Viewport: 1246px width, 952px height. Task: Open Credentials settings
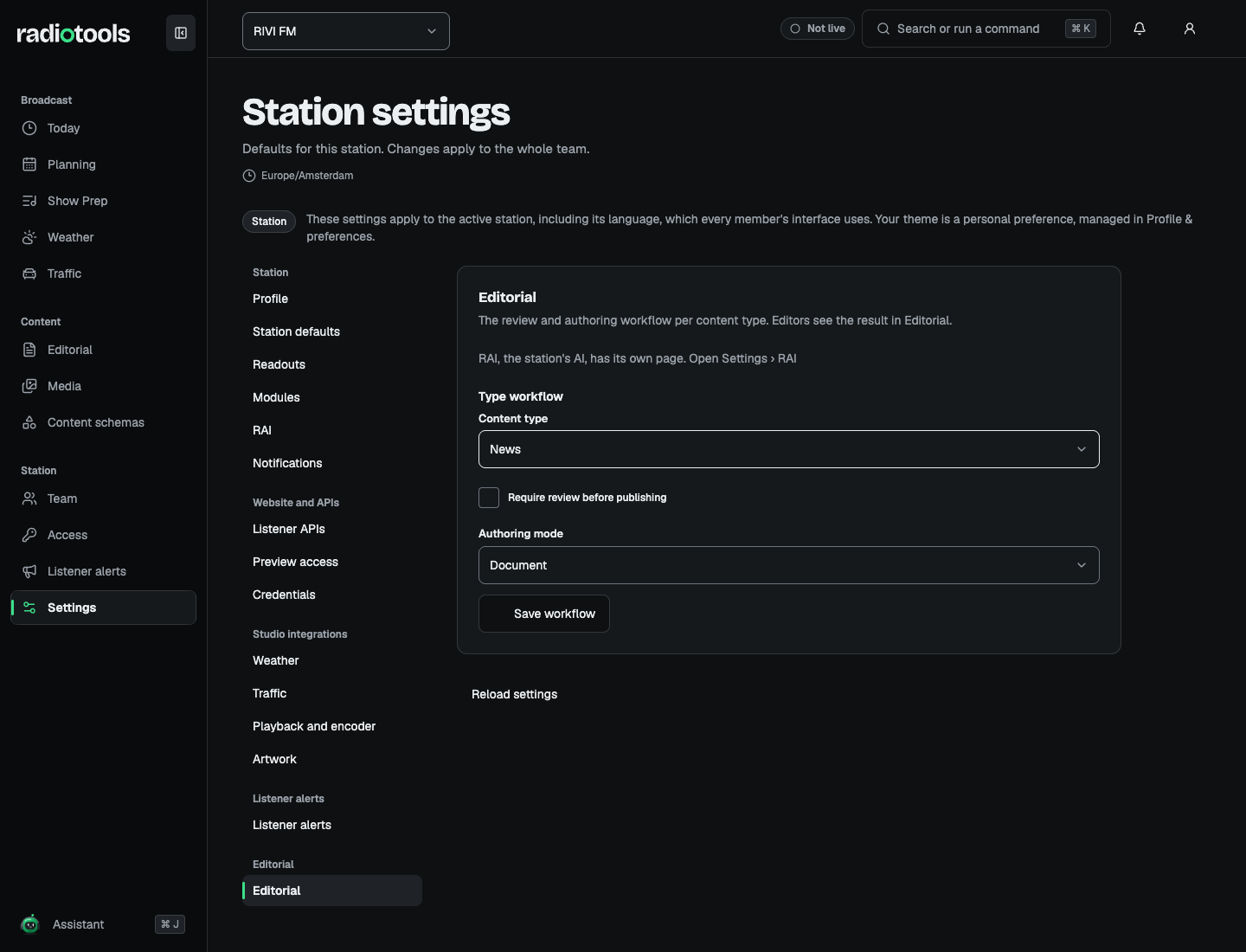click(x=332, y=595)
